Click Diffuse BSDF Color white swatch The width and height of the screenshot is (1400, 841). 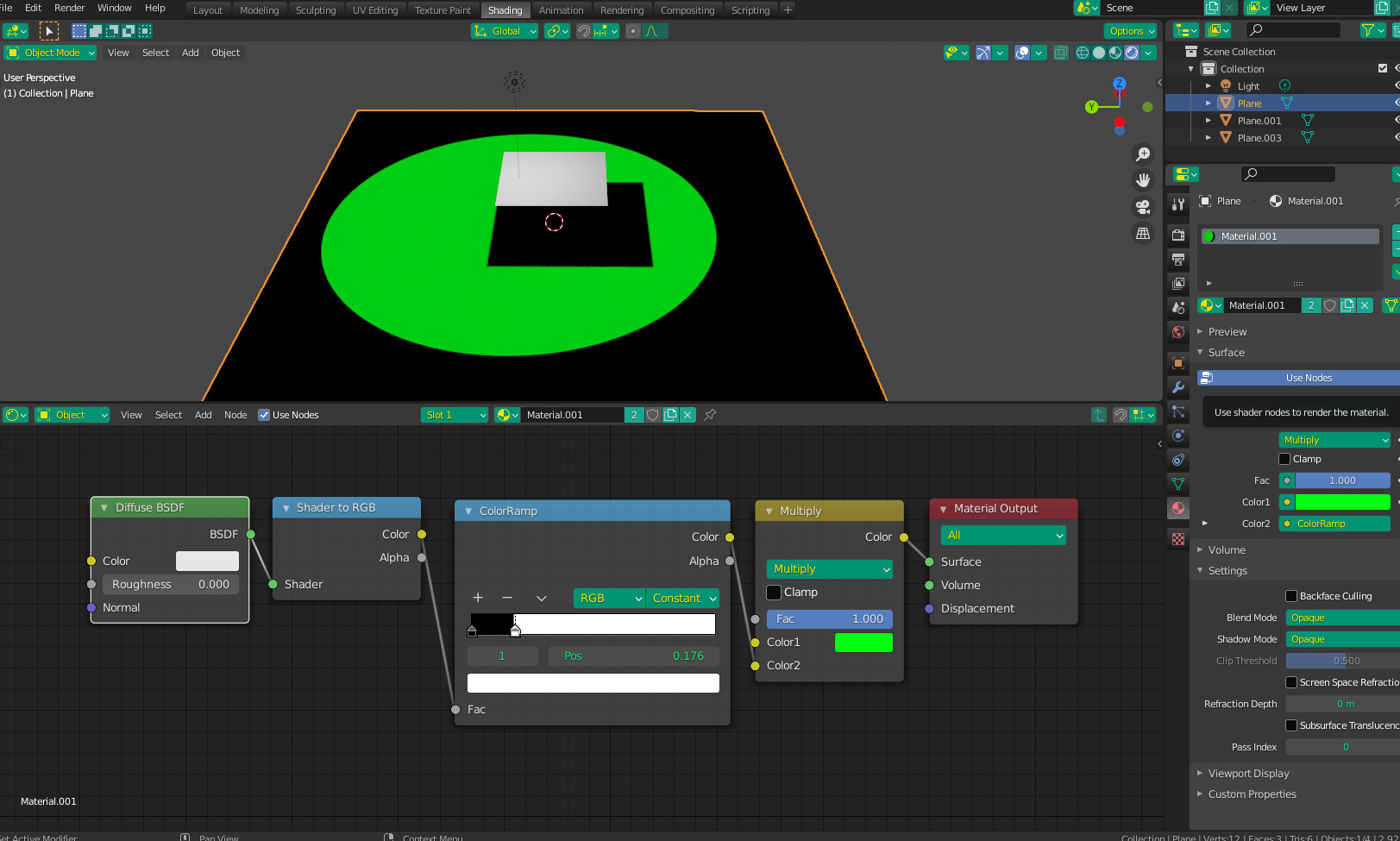[207, 561]
